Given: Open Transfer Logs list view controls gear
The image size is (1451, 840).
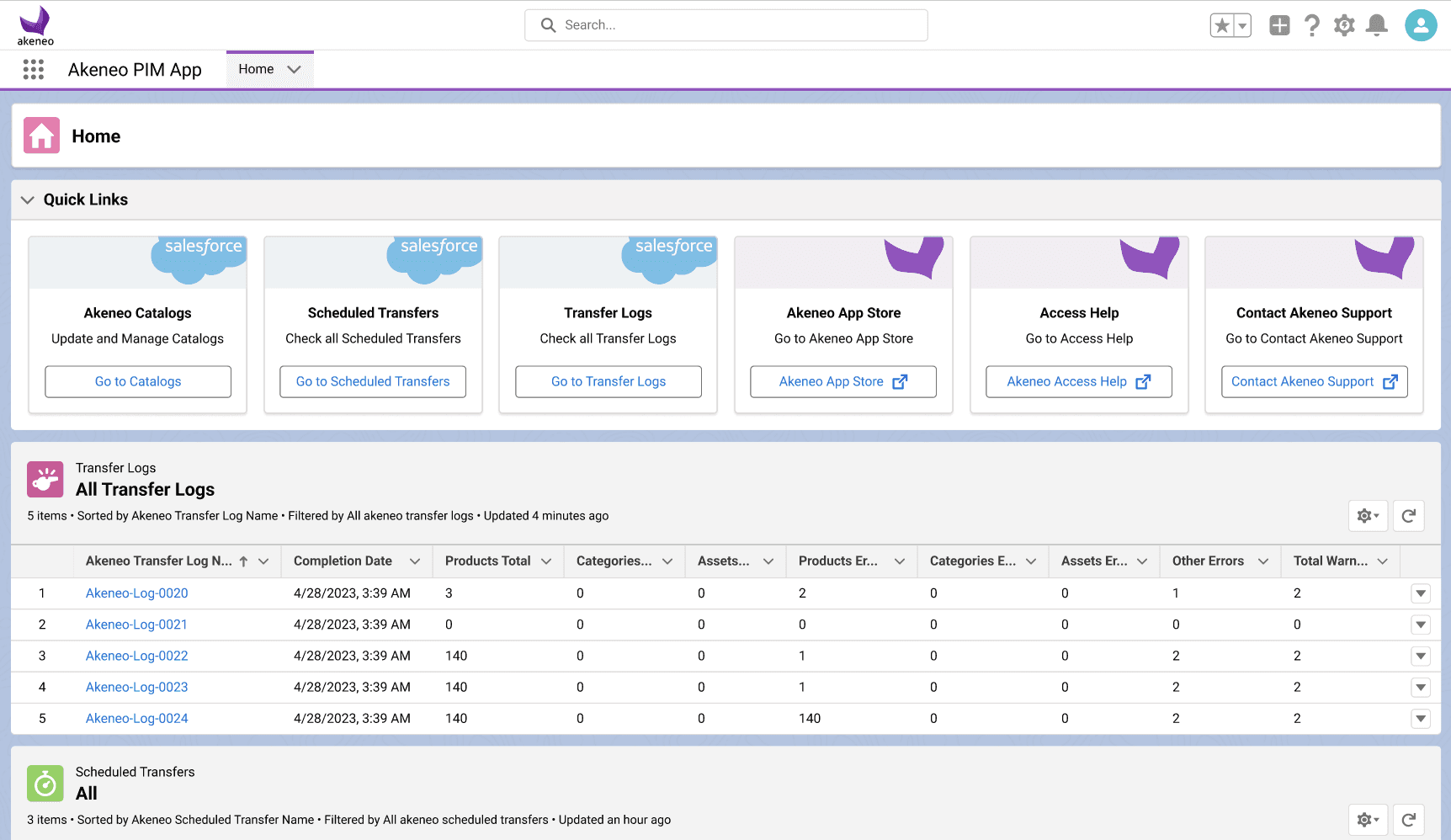Looking at the screenshot, I should point(1368,516).
